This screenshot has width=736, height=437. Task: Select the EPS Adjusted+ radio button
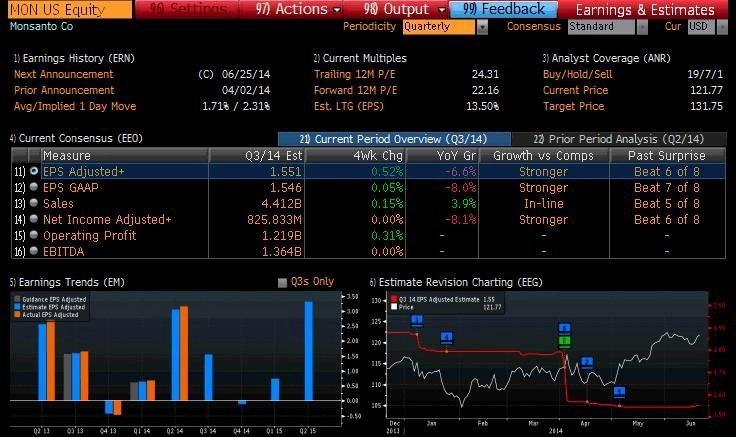tap(34, 171)
